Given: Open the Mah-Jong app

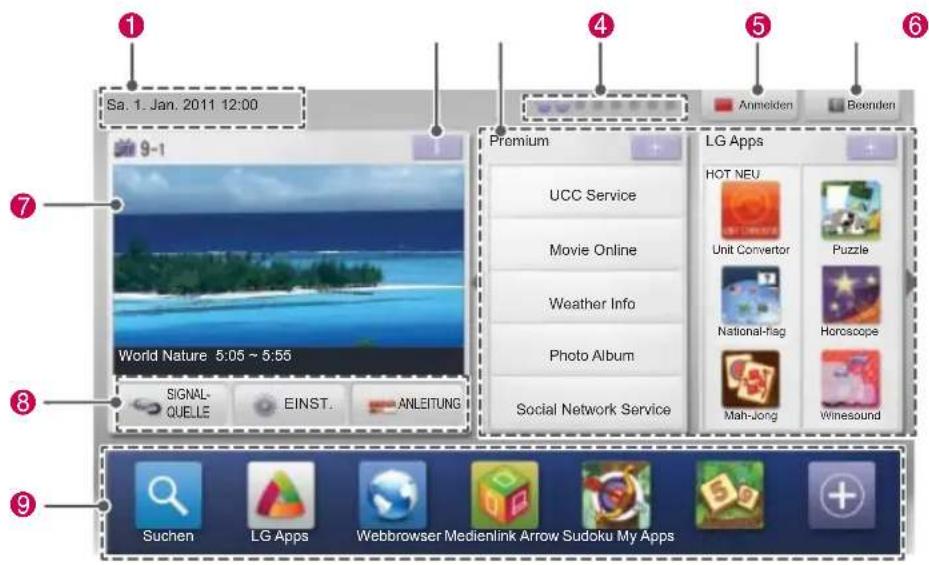Looking at the screenshot, I should tap(750, 379).
